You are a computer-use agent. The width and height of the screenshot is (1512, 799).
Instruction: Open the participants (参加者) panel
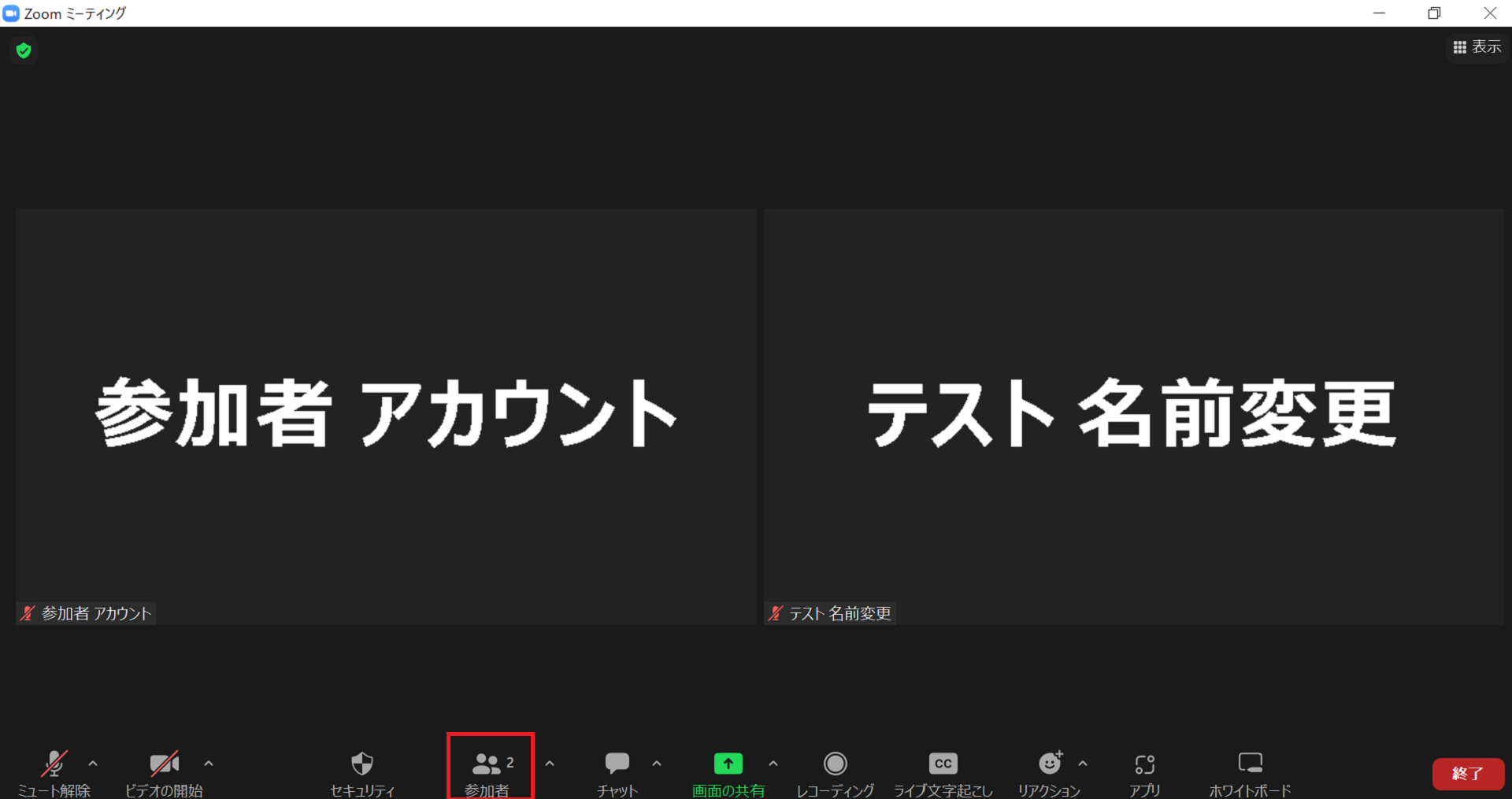(490, 766)
